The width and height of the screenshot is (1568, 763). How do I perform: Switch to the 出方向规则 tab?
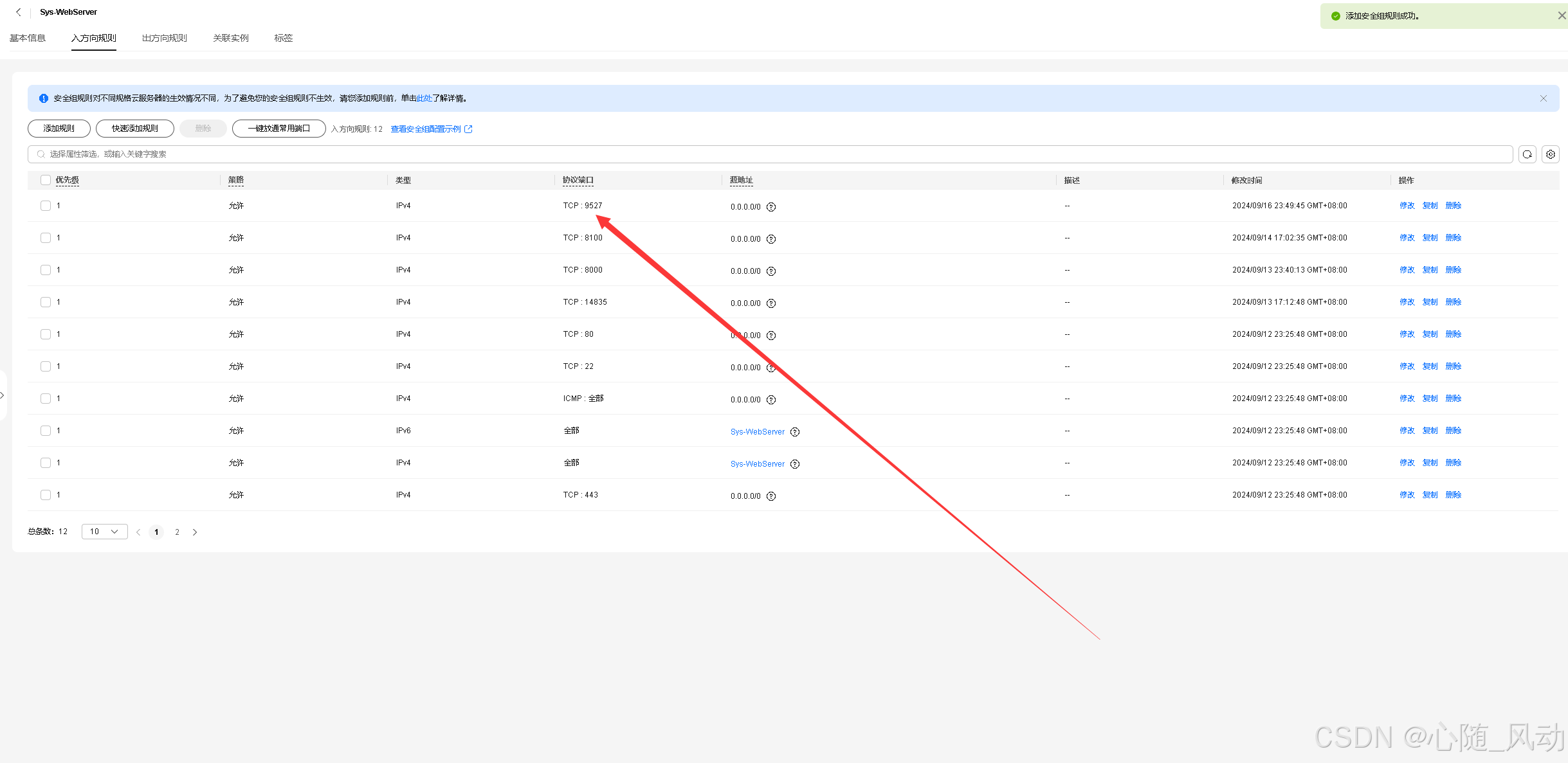pyautogui.click(x=164, y=38)
